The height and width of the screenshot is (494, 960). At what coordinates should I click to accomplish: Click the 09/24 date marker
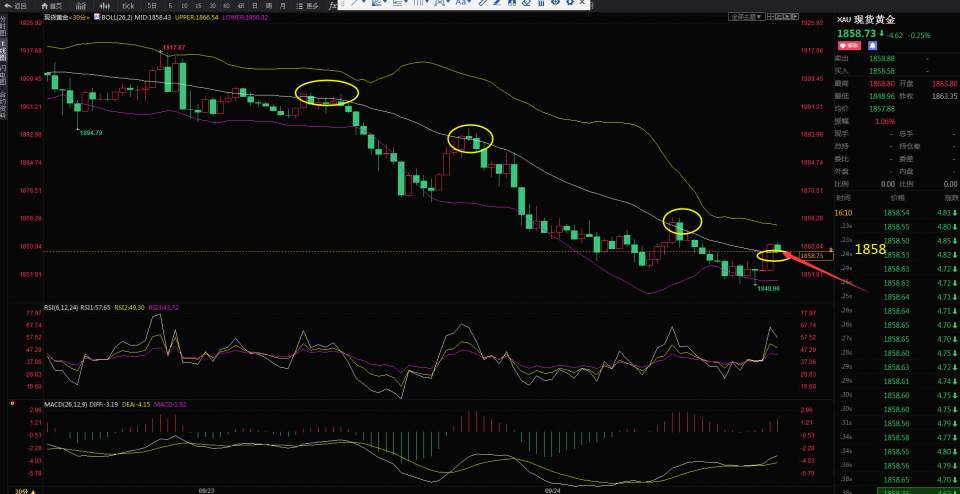pos(552,490)
